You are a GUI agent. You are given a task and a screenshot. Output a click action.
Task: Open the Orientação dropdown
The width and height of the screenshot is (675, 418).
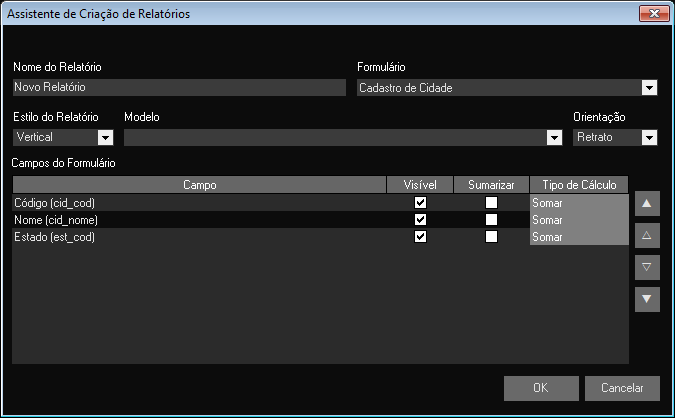[x=649, y=137]
